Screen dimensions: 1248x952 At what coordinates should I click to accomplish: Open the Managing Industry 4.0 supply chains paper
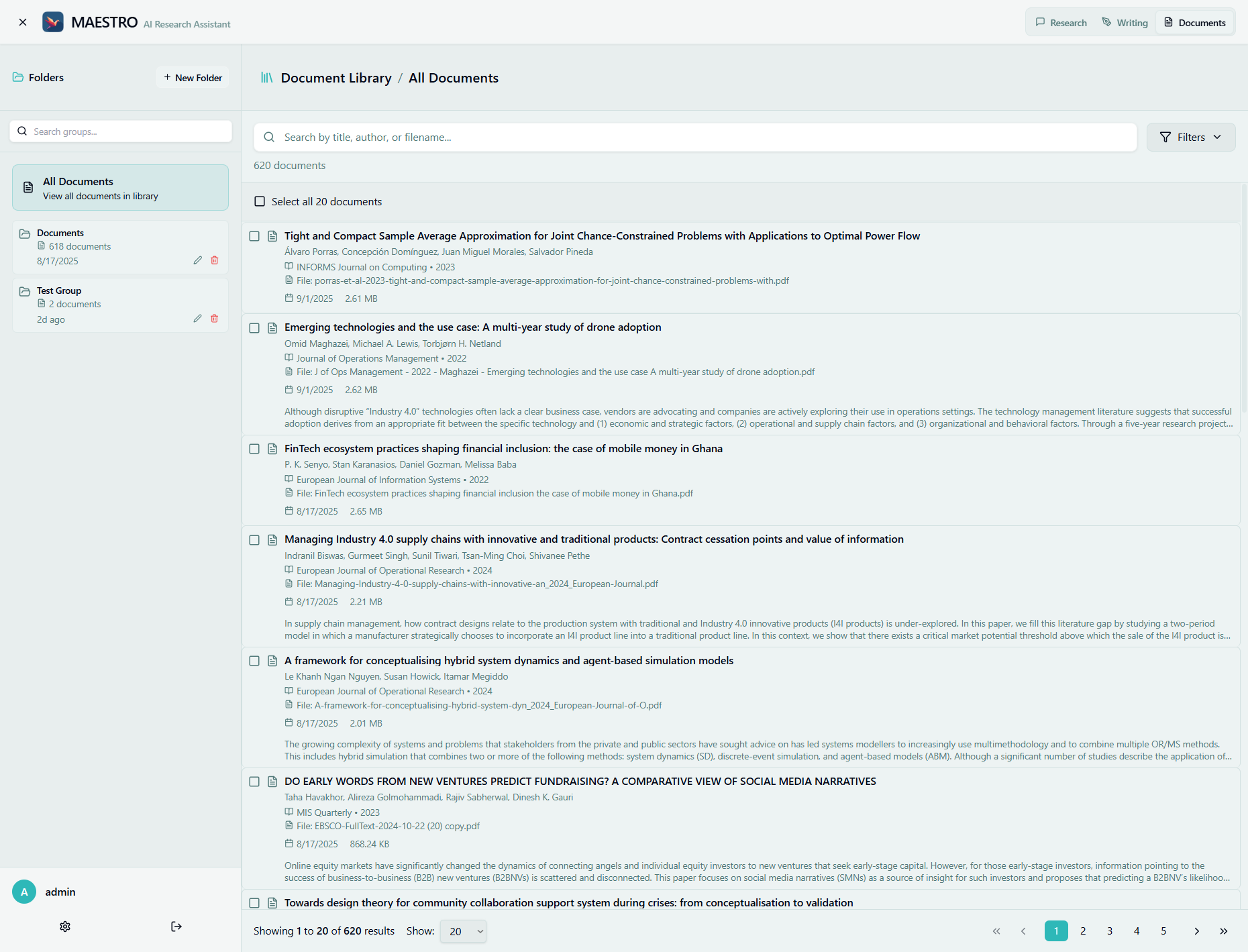594,539
